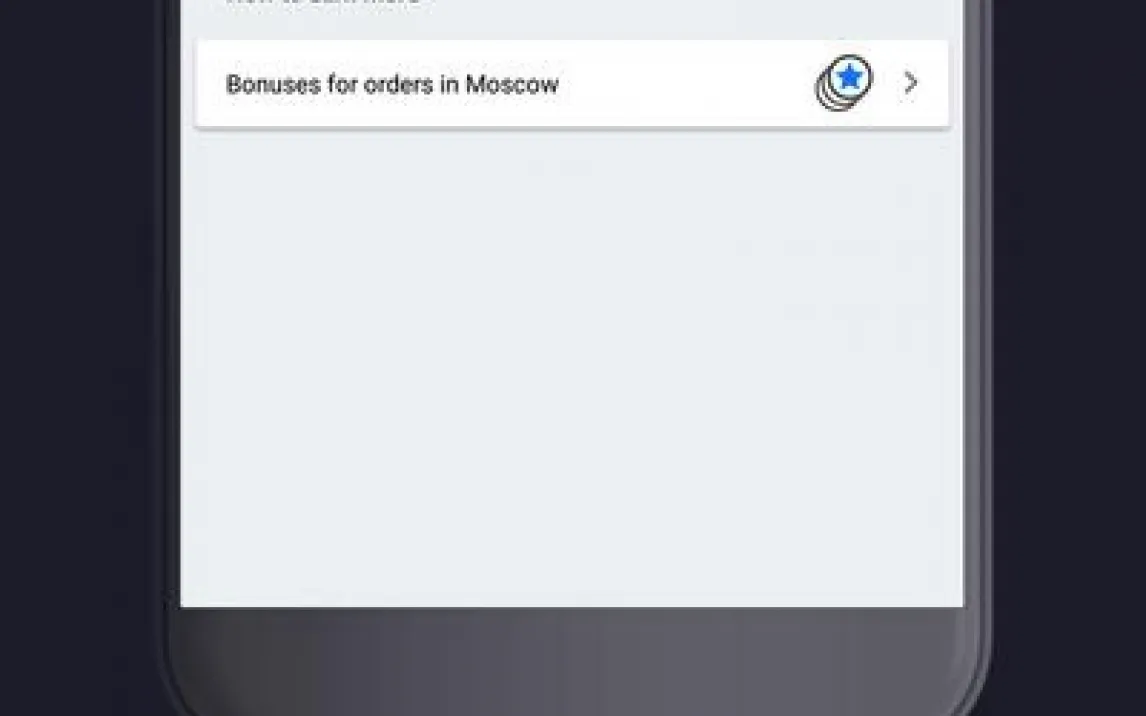Tap the blue star coin stack icon
Viewport: 1146px width, 716px height.
[x=844, y=83]
